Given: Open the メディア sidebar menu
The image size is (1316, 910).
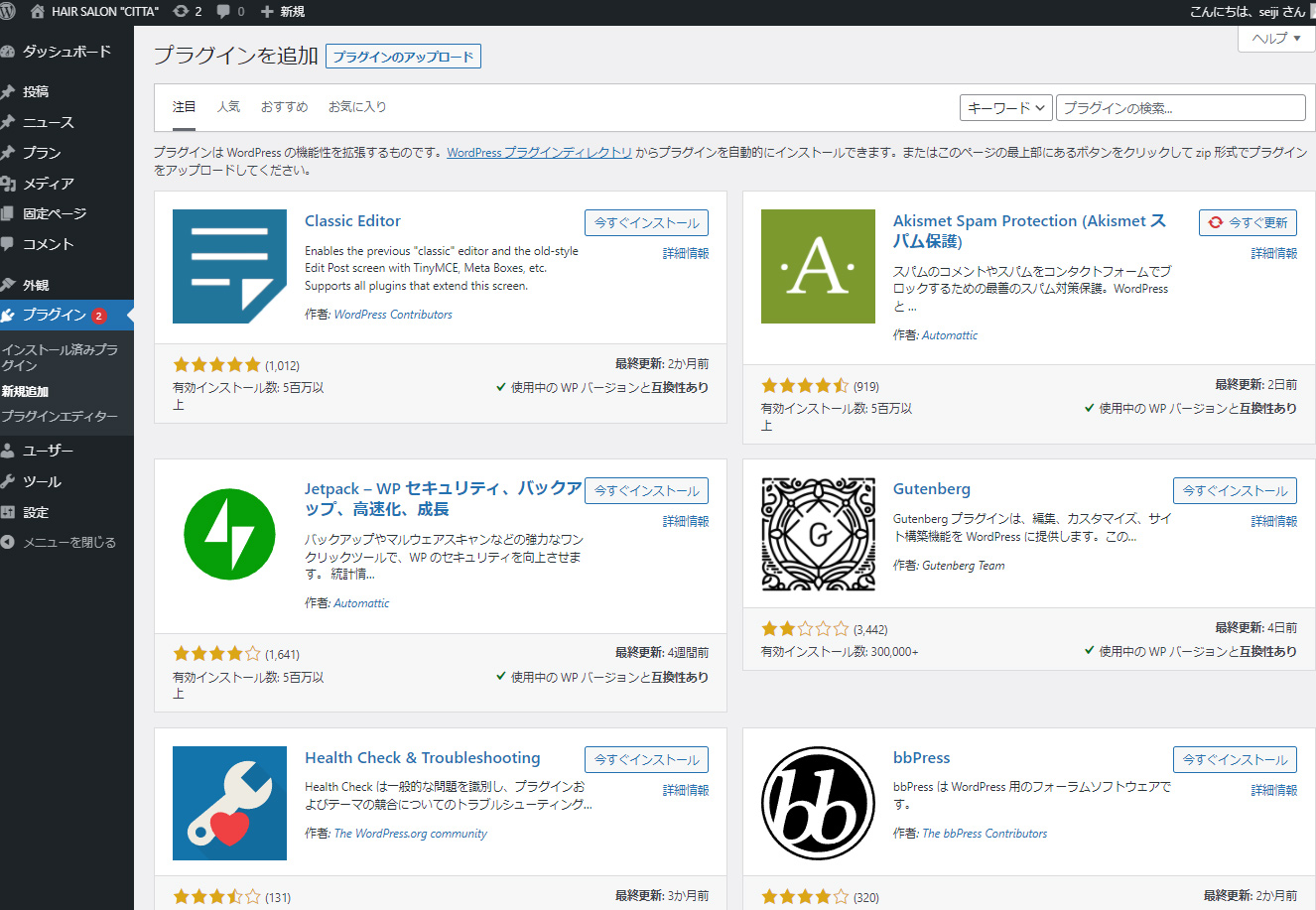Looking at the screenshot, I should [66, 184].
